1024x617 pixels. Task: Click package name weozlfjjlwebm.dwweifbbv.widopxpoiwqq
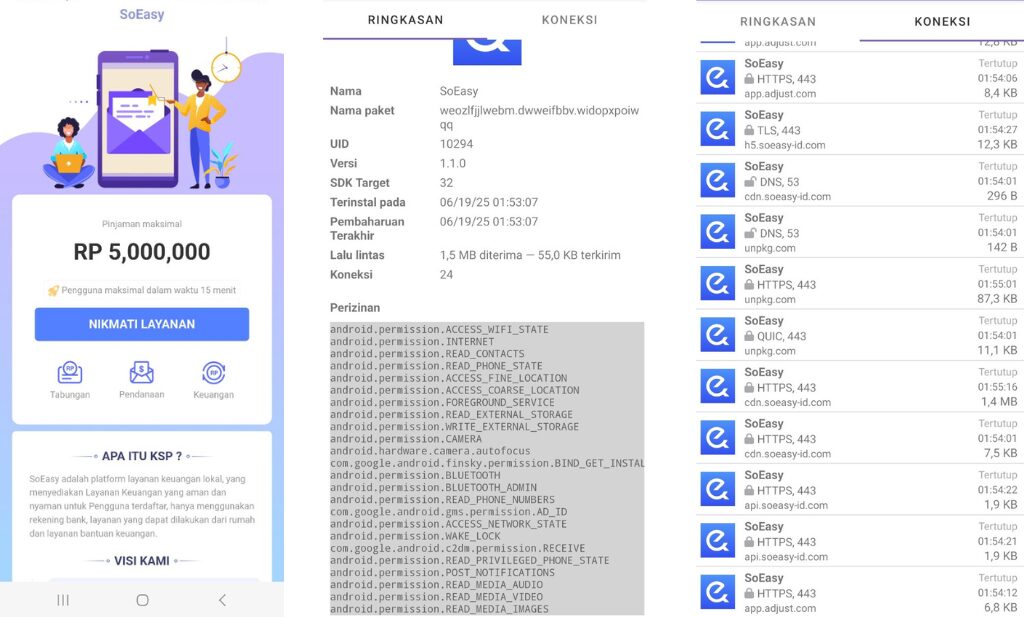(x=539, y=118)
